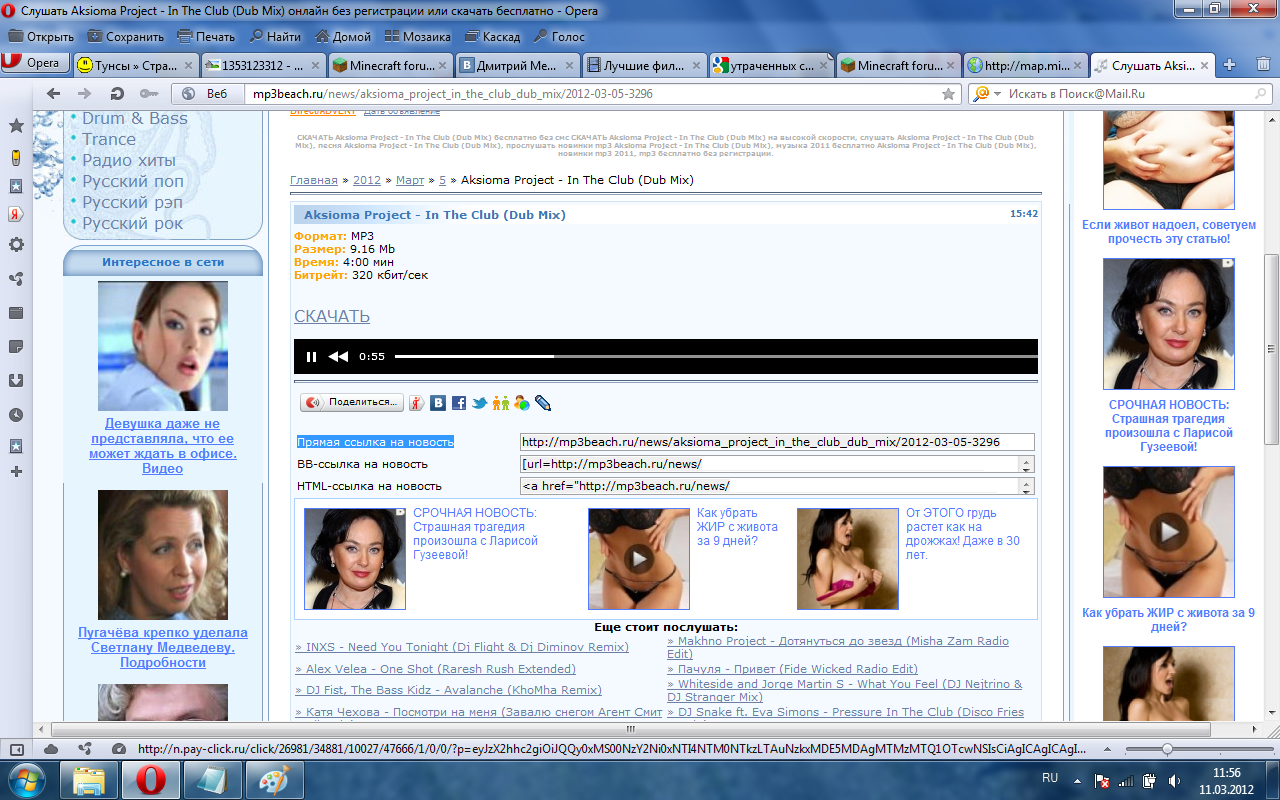This screenshot has height=800, width=1280.
Task: Open the Downloads panel in sidebar
Action: click(16, 381)
